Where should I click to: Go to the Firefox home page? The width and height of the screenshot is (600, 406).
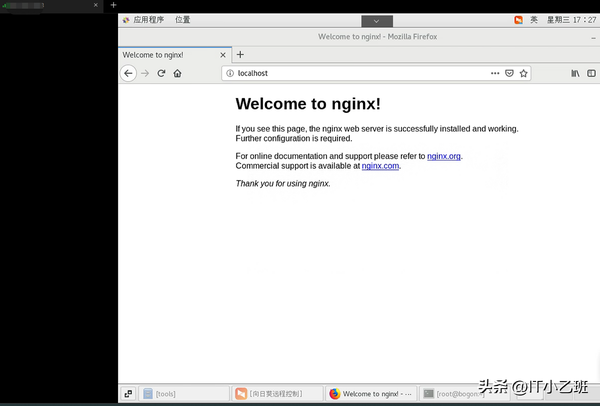[177, 73]
